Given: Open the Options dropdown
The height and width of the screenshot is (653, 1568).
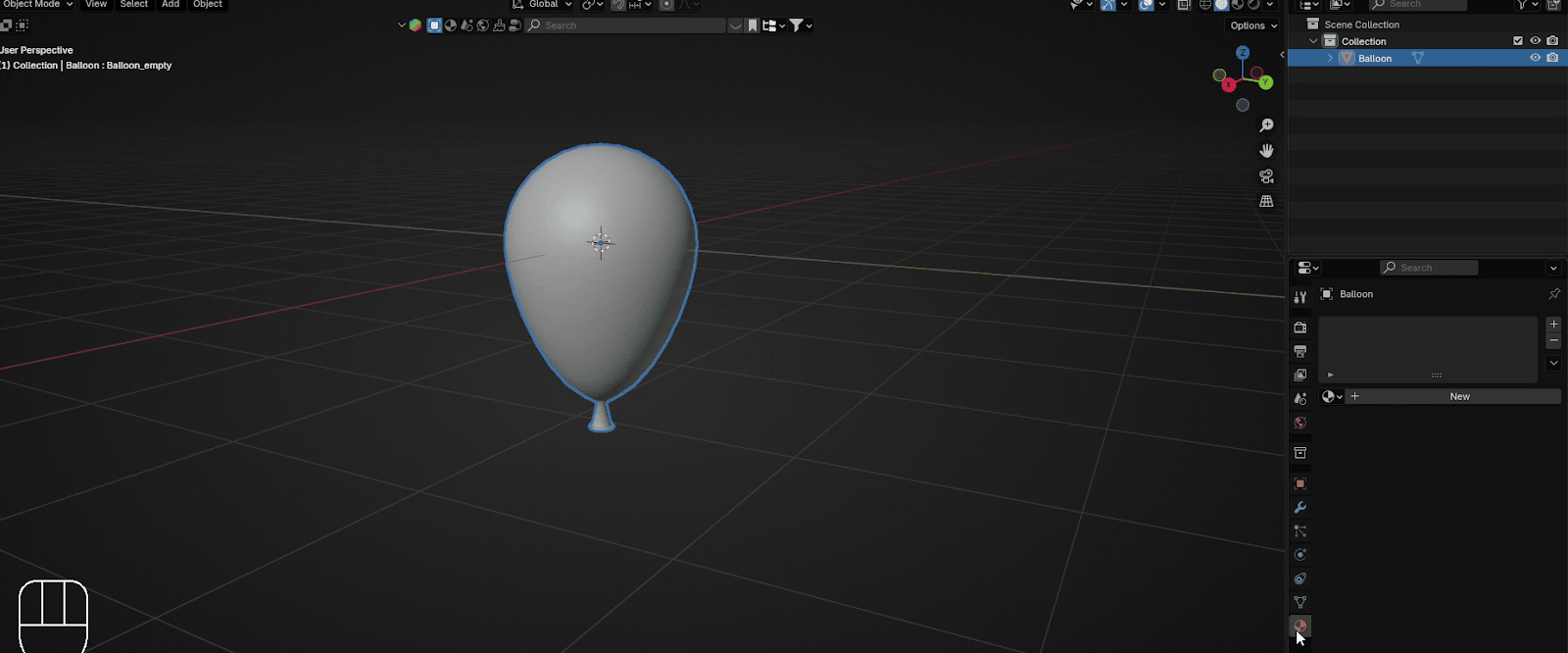Looking at the screenshot, I should [x=1253, y=25].
